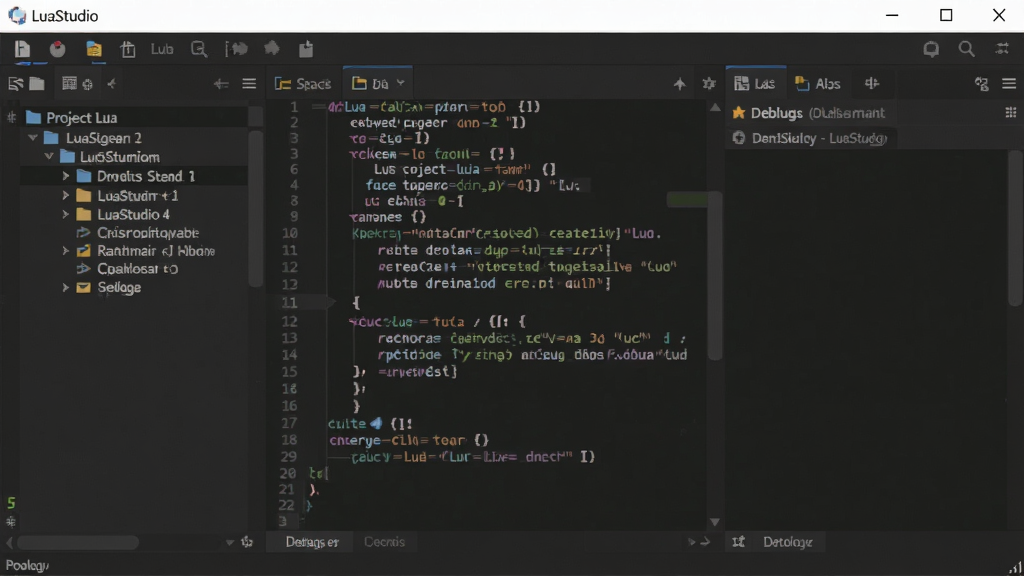The height and width of the screenshot is (576, 1024).
Task: Click the back arrow in project panel
Action: click(x=221, y=84)
